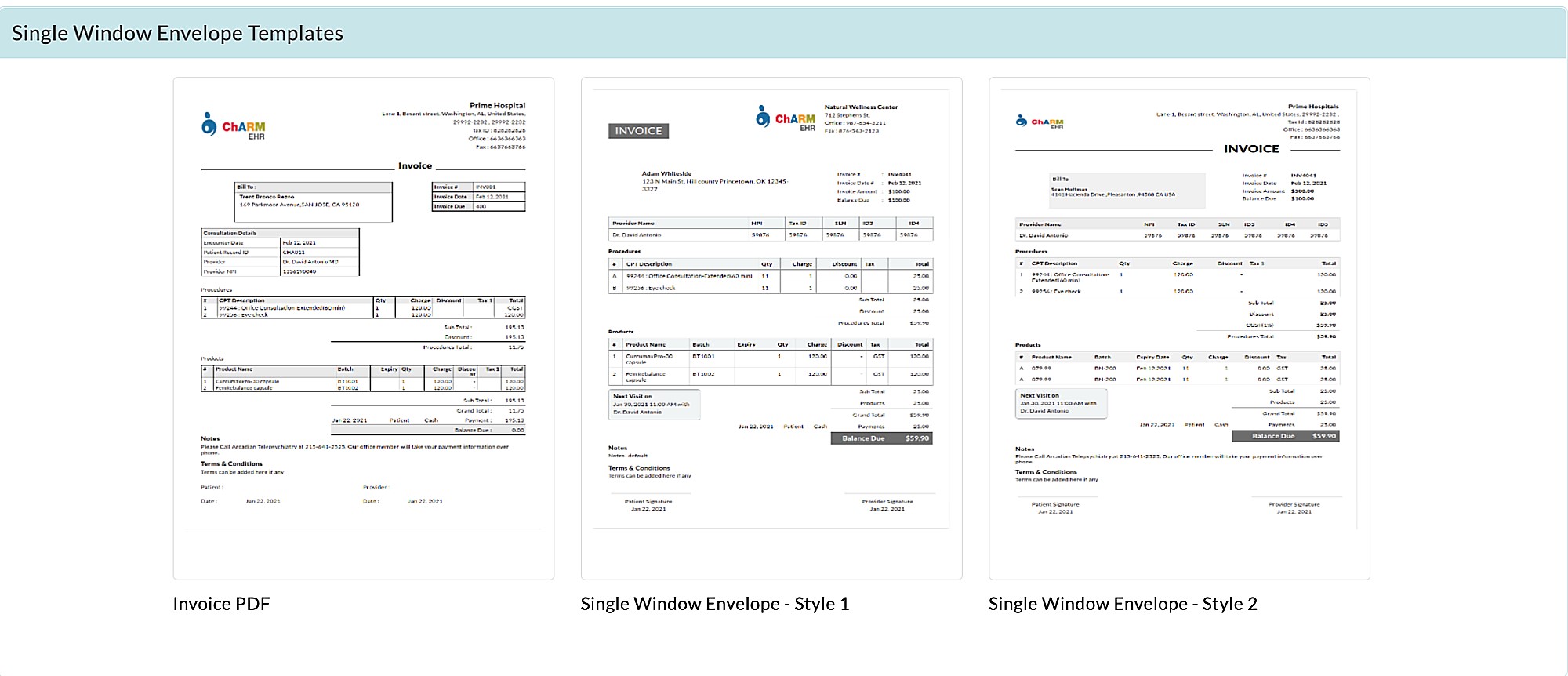Click ChARM EHR logo in Style 2 preview
Screen dimensions: 1568x676
click(x=1040, y=122)
